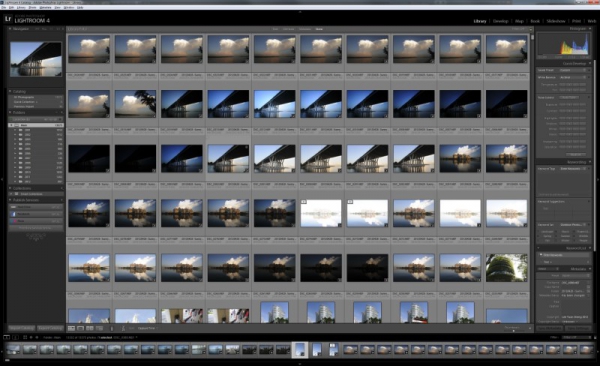This screenshot has height=366, width=600.
Task: Open the Map module
Action: [x=519, y=21]
